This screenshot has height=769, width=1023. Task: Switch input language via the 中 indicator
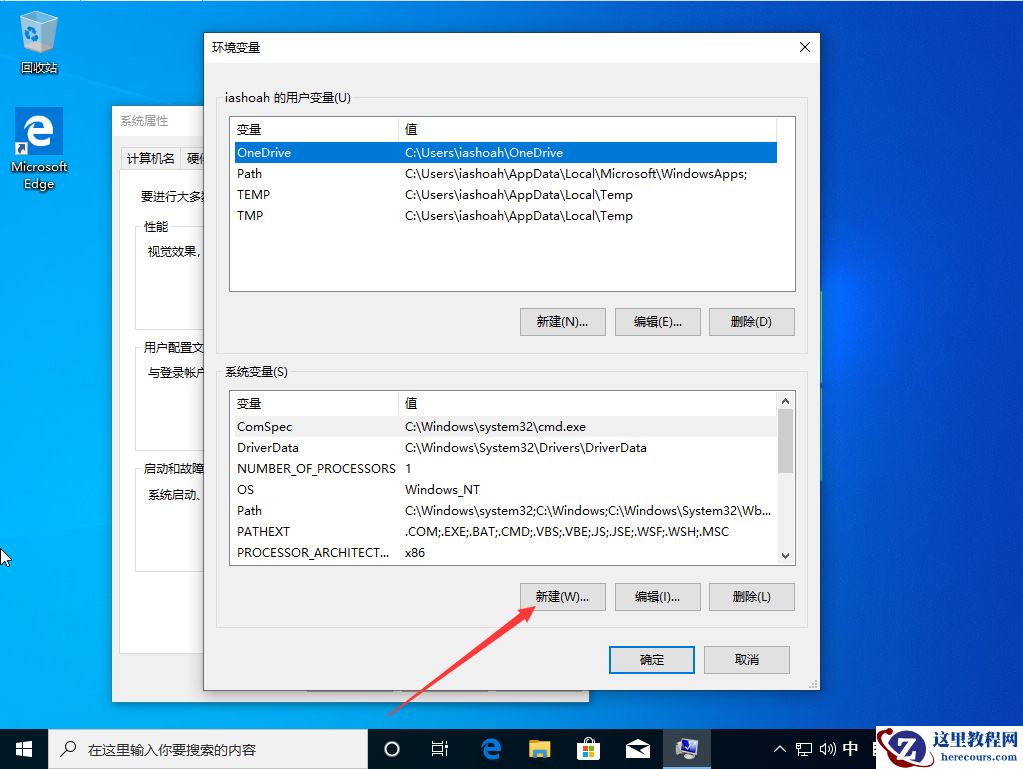click(850, 748)
